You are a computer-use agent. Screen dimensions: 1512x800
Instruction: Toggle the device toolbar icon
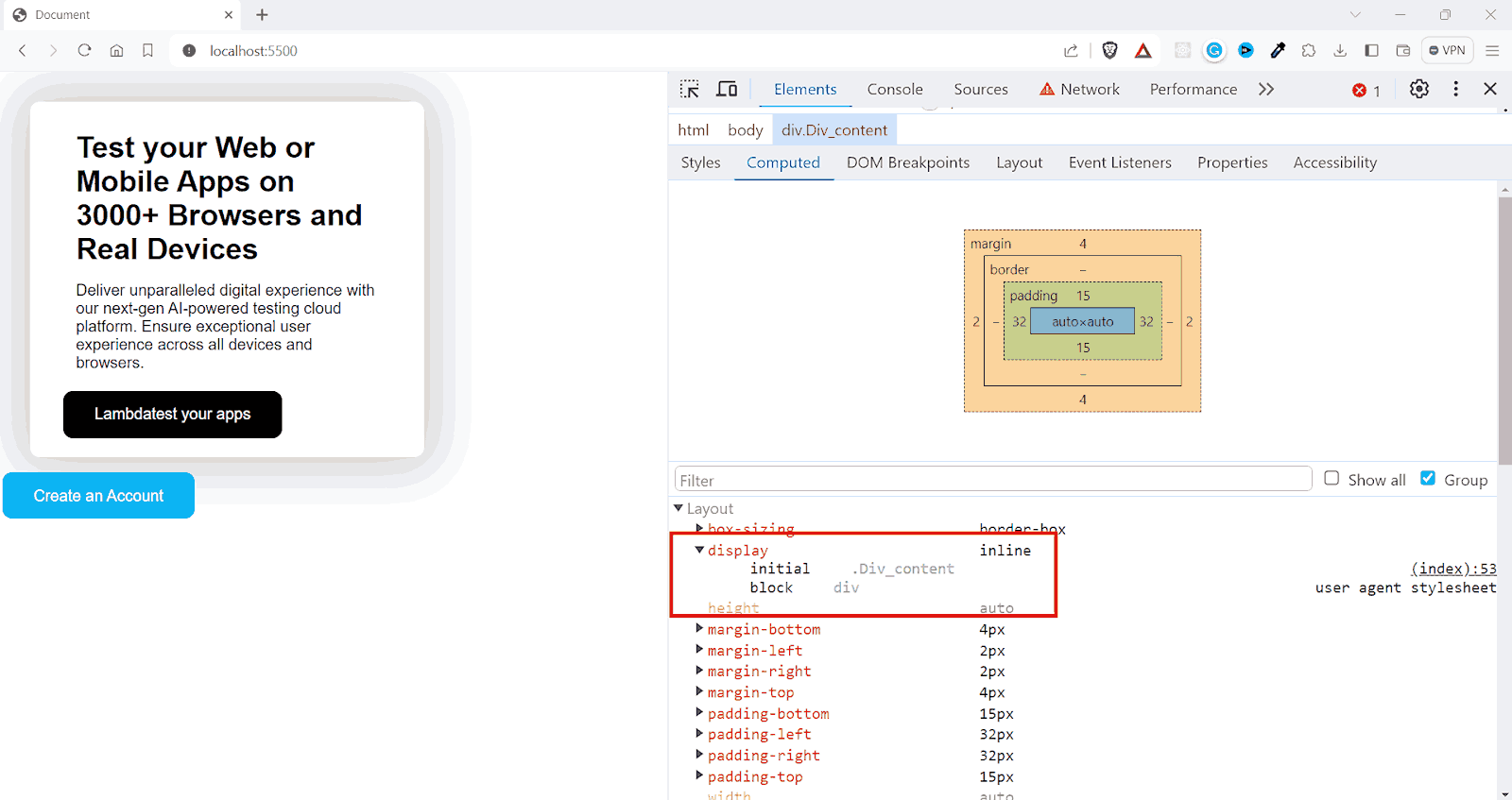pyautogui.click(x=727, y=89)
